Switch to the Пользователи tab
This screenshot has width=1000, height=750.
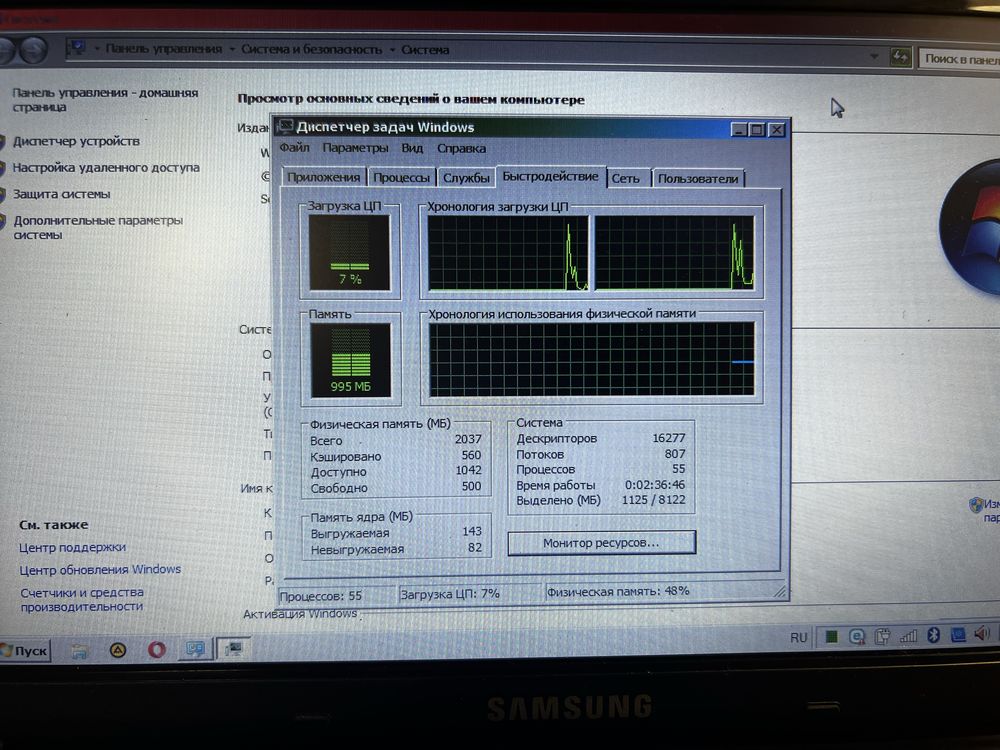click(x=698, y=179)
